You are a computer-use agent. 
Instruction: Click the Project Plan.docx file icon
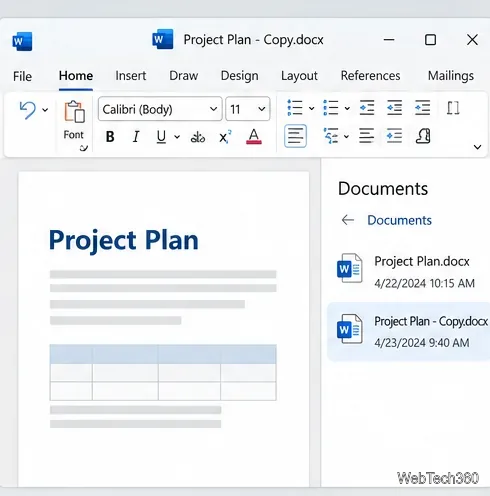coord(350,268)
